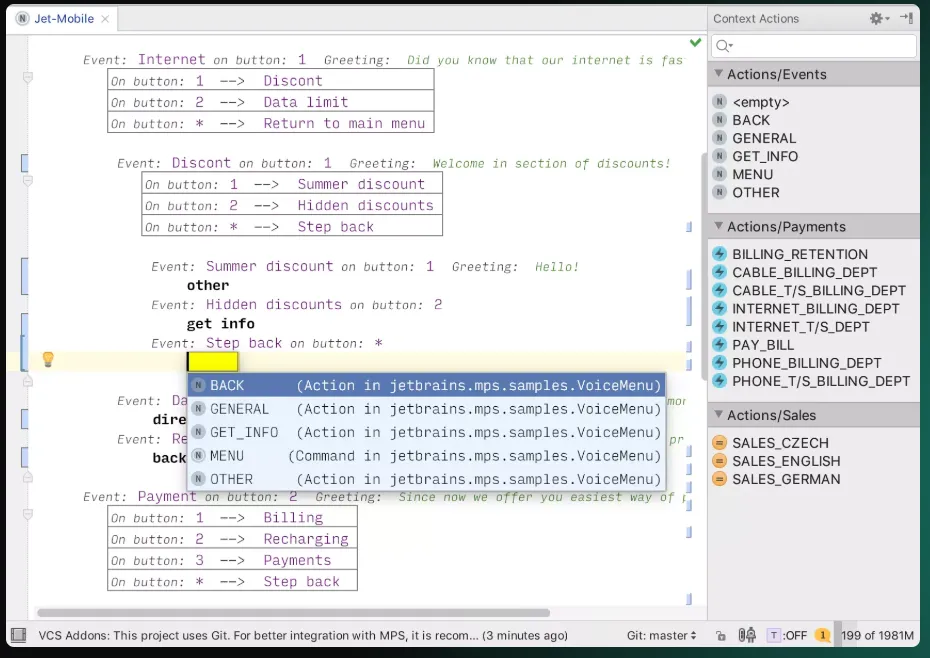
Task: Click PAY_BILL in Actions/Payments list
Action: pyautogui.click(x=763, y=345)
